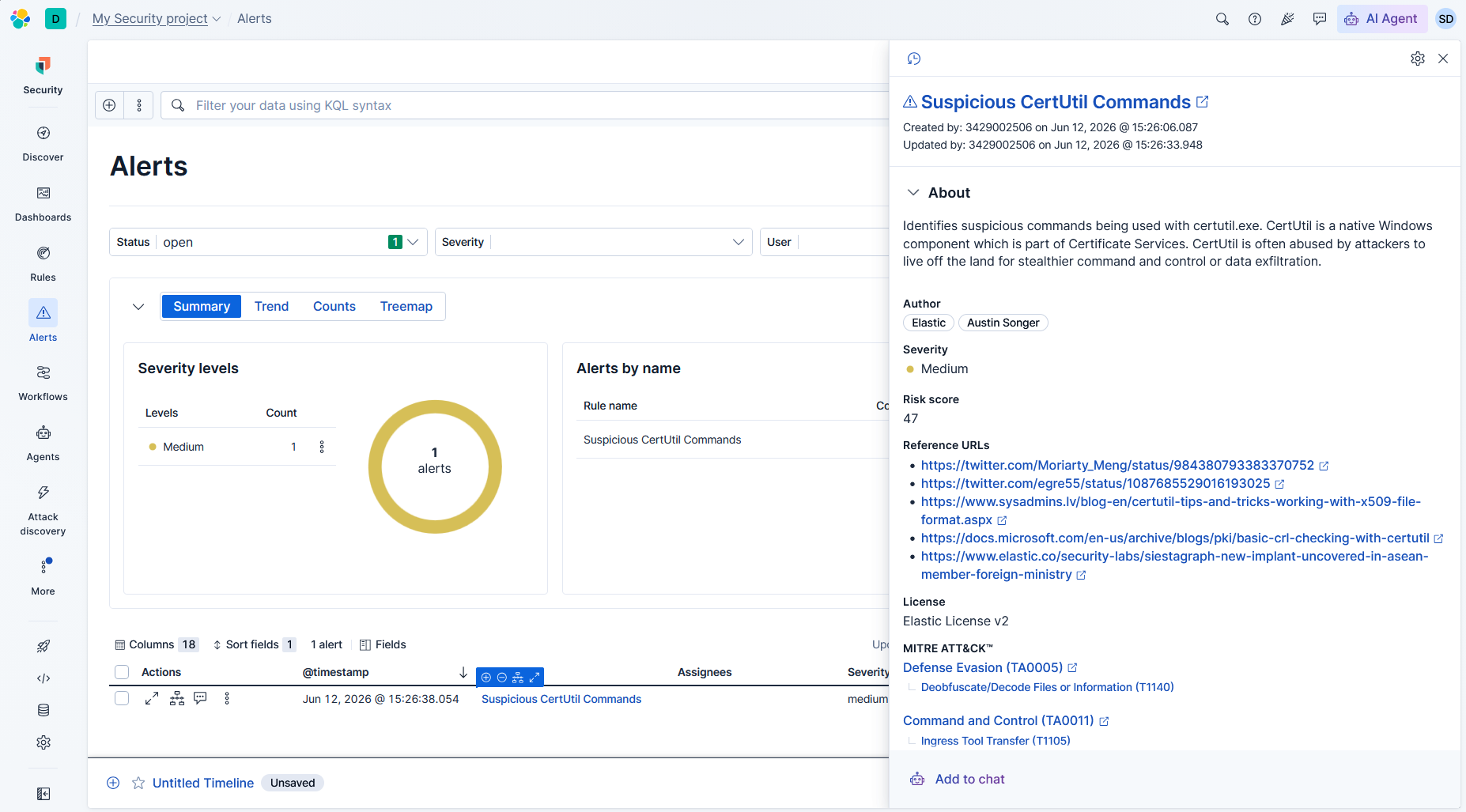Click the search magnifier in top bar
The image size is (1466, 812).
[x=1222, y=19]
